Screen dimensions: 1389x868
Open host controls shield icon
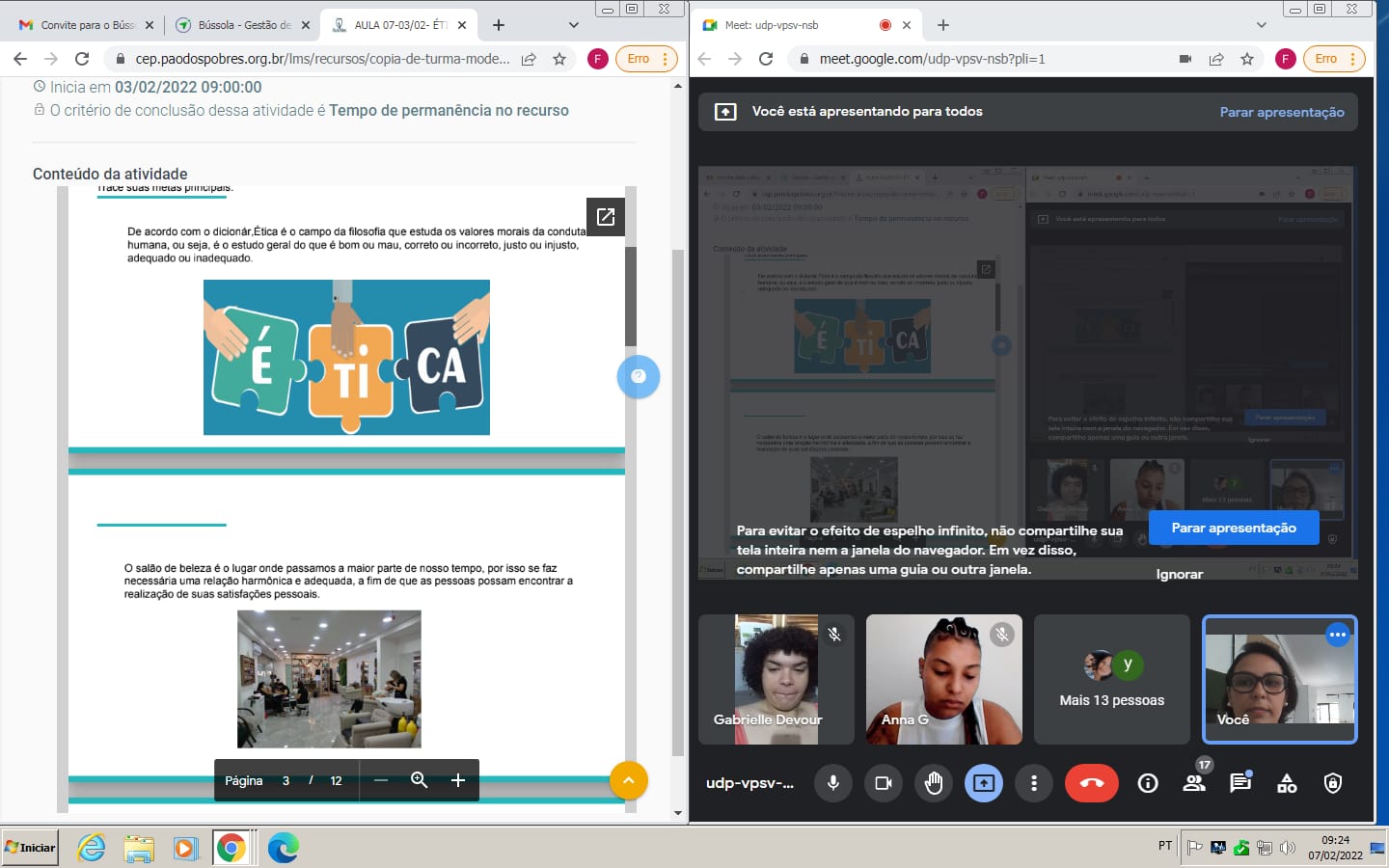point(1333,783)
